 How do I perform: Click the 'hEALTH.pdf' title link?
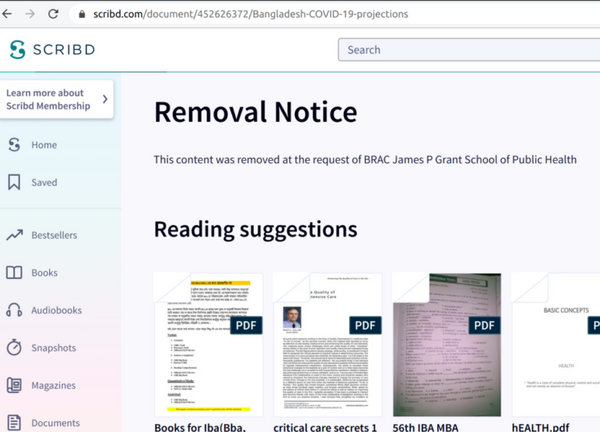click(x=540, y=427)
